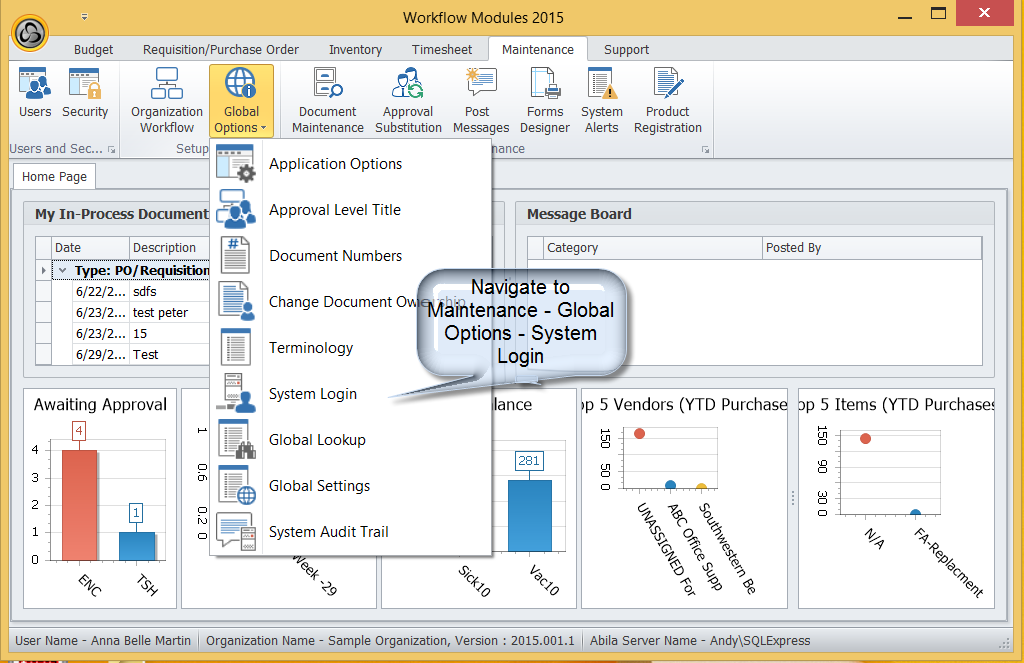Collapse the Type: PO/Requisition group row
Image resolution: width=1024 pixels, height=663 pixels.
tap(63, 271)
